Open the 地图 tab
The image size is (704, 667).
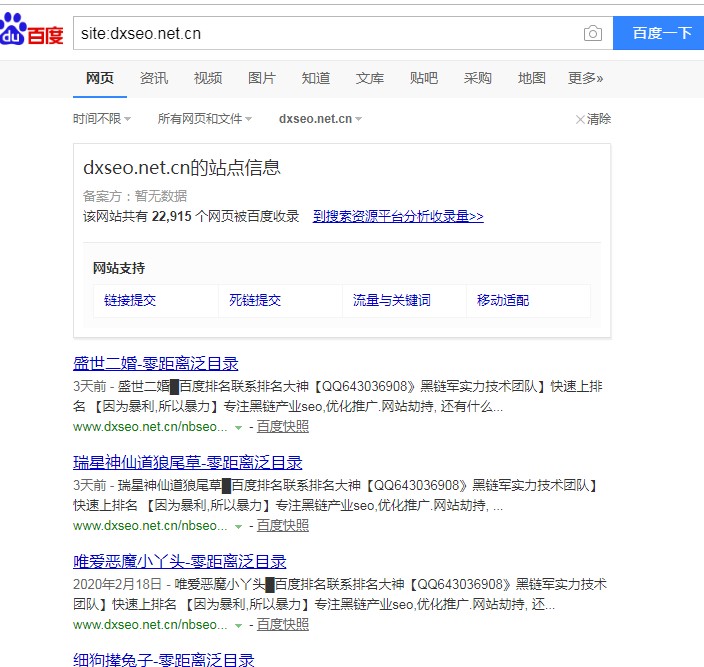coord(532,78)
